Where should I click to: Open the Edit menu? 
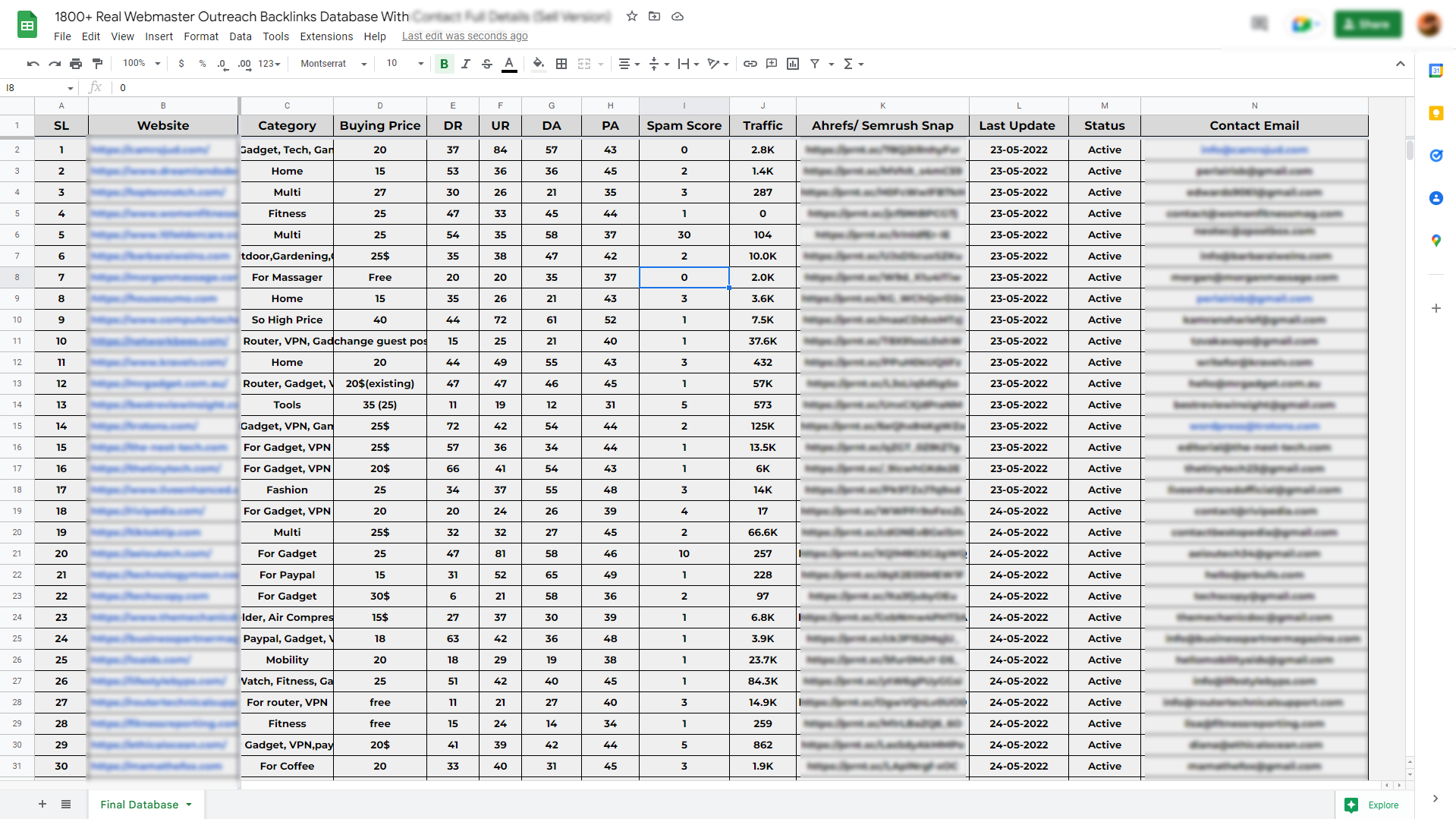pyautogui.click(x=91, y=36)
